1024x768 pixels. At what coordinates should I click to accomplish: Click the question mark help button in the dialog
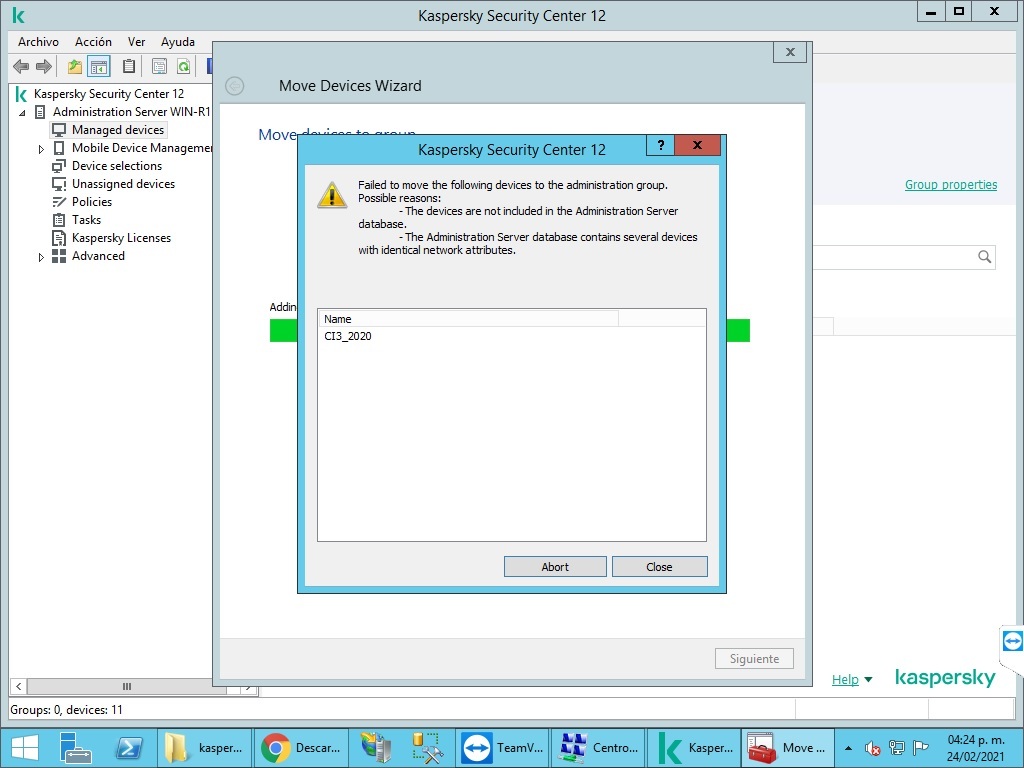[660, 145]
